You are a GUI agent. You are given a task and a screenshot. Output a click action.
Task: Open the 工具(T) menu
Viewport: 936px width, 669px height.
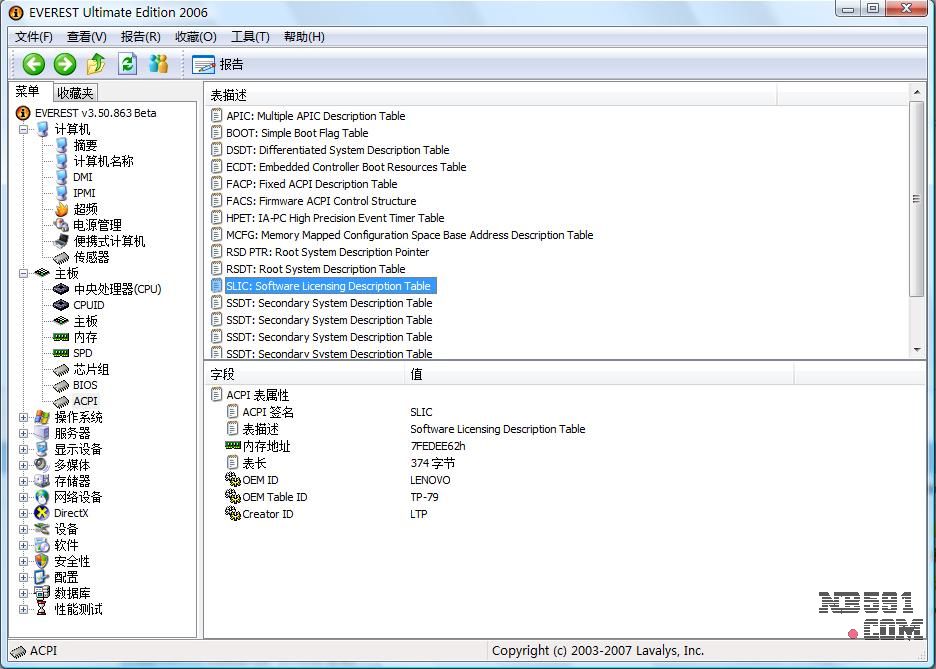point(250,36)
